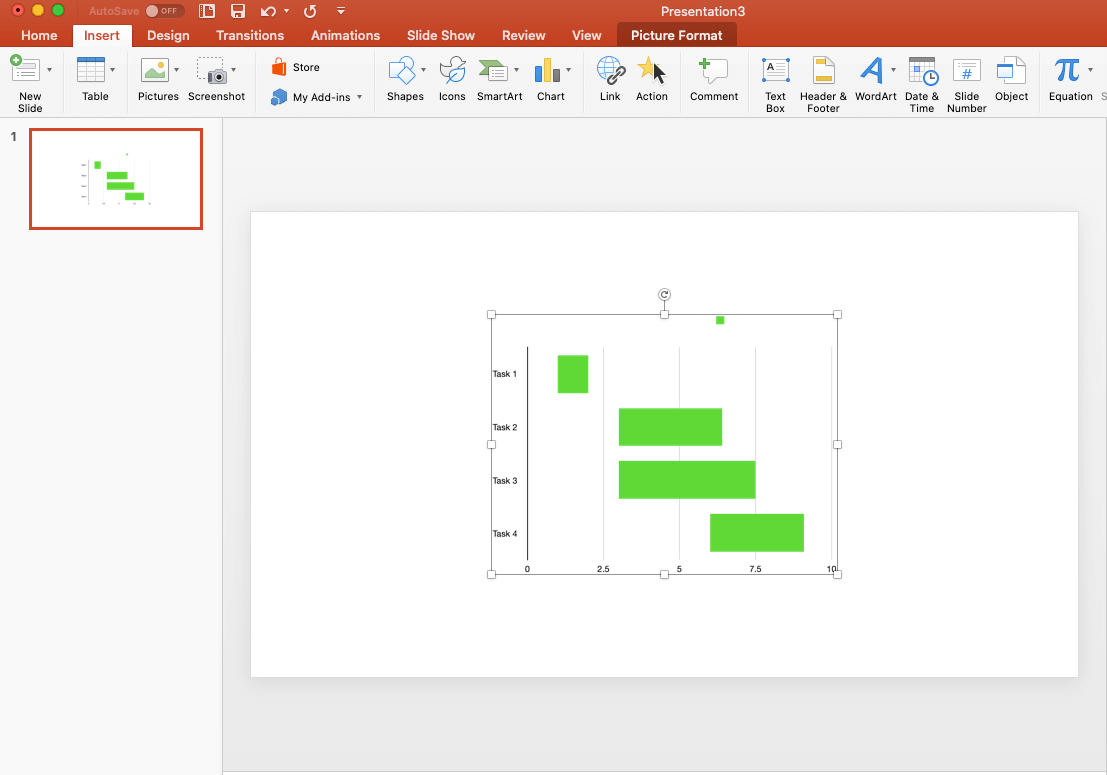Insert an Object

(1011, 80)
